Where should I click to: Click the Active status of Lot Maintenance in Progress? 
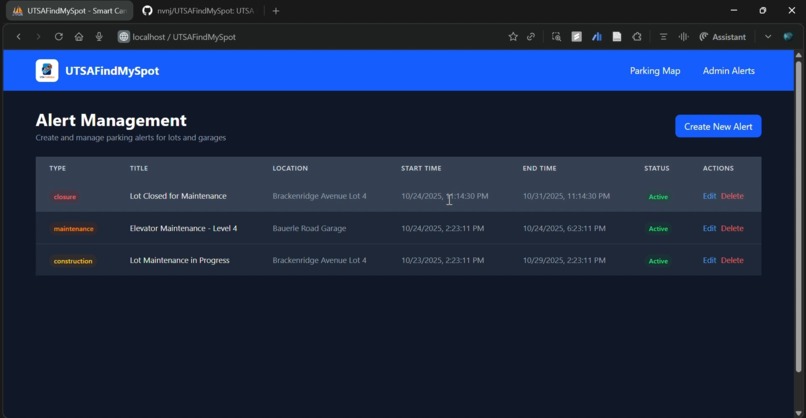click(x=658, y=261)
